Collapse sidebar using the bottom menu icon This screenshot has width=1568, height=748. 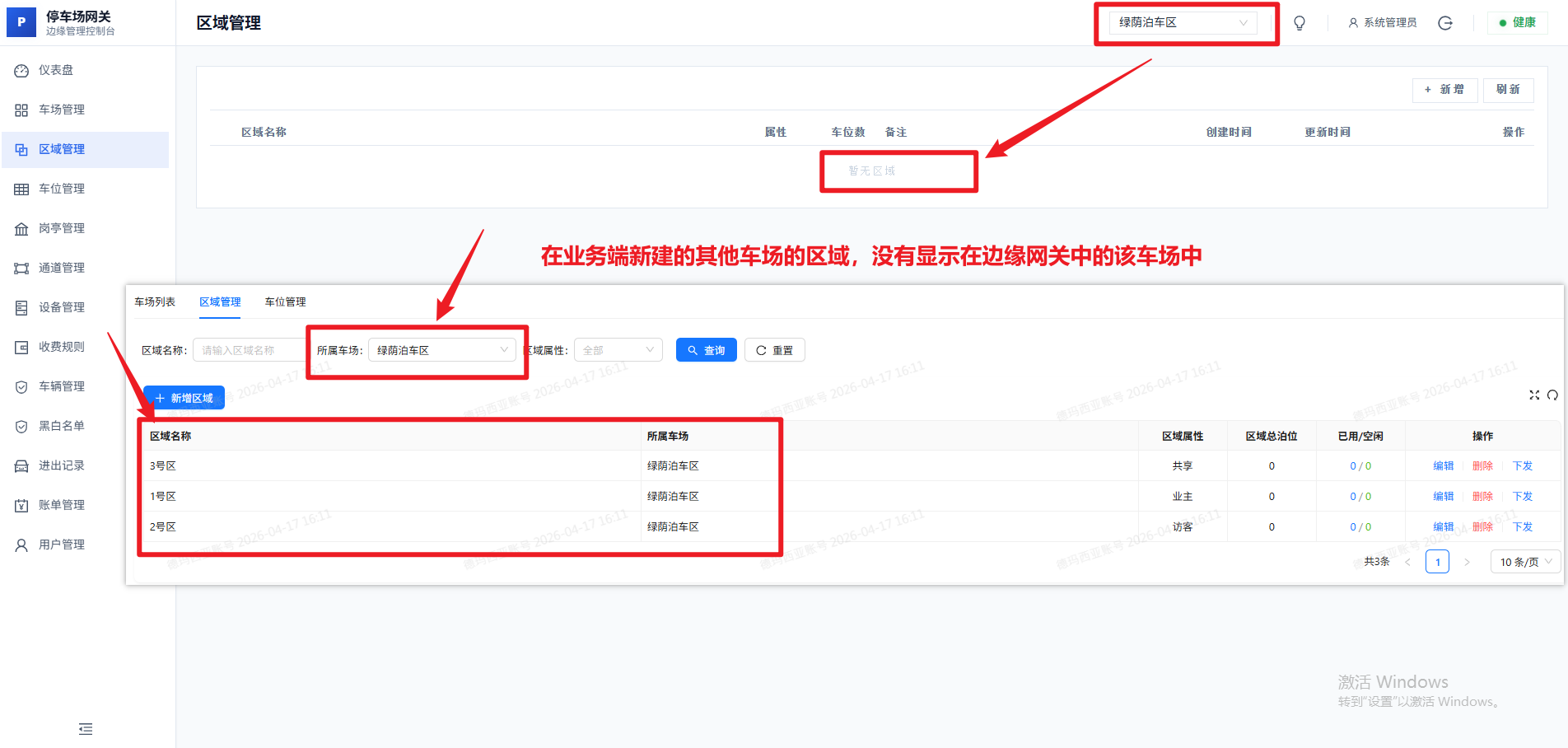(x=86, y=729)
